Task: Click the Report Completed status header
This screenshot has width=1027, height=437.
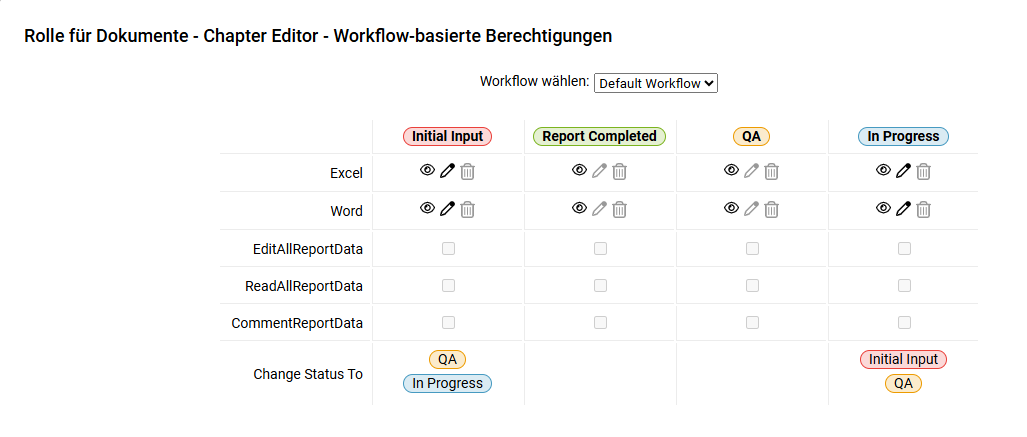Action: click(599, 136)
